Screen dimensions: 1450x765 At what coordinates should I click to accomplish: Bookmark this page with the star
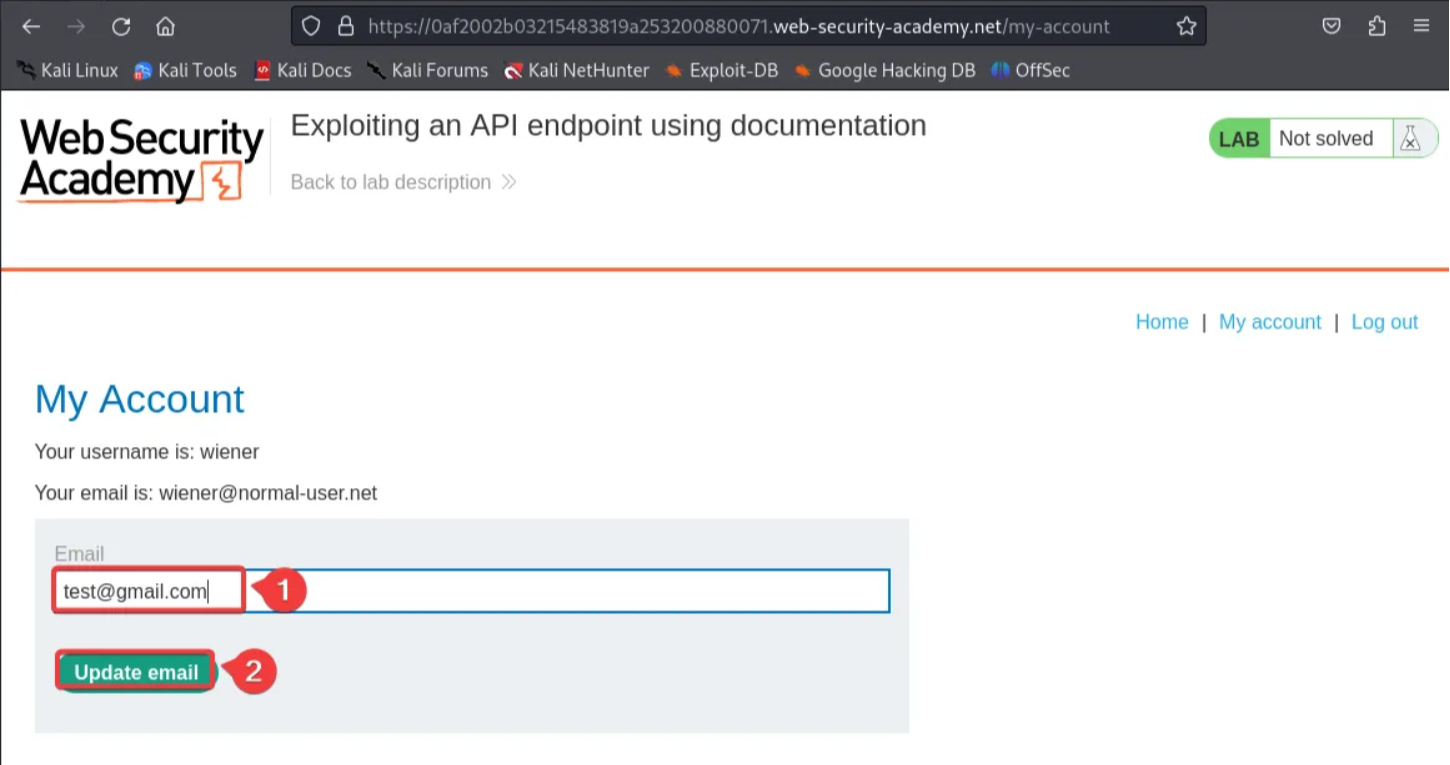point(1186,26)
